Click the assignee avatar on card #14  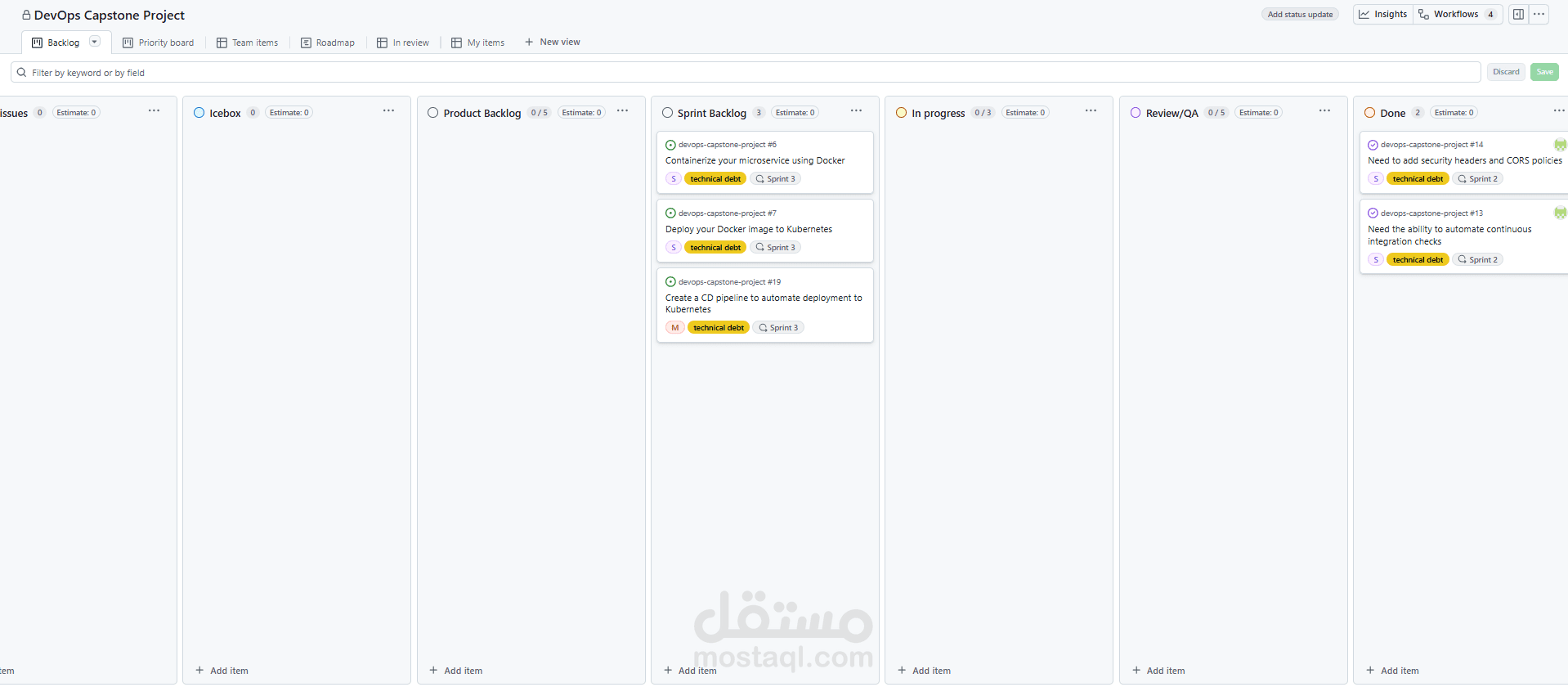(1560, 145)
